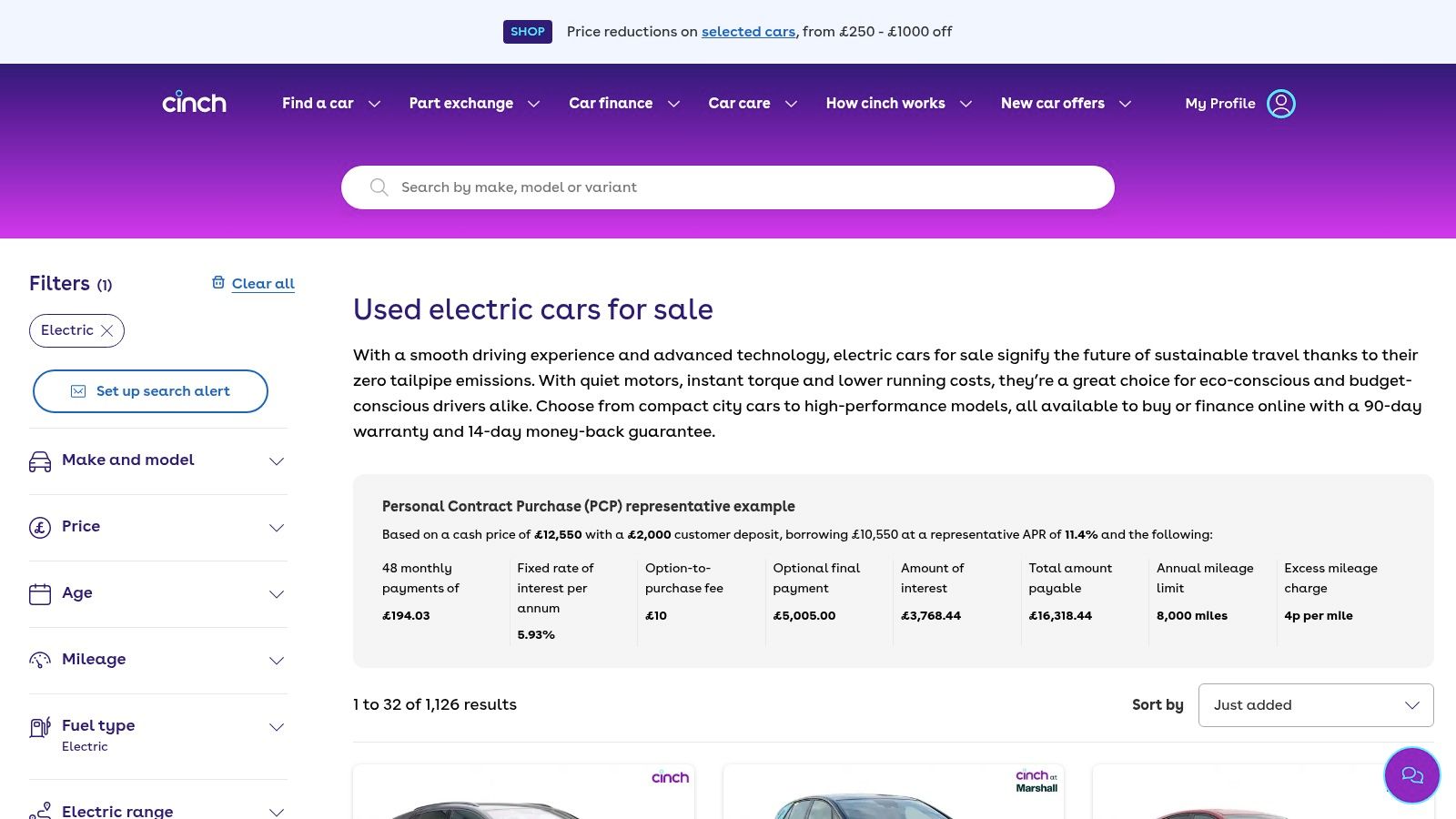Click the car icon for Make and model

(40, 461)
